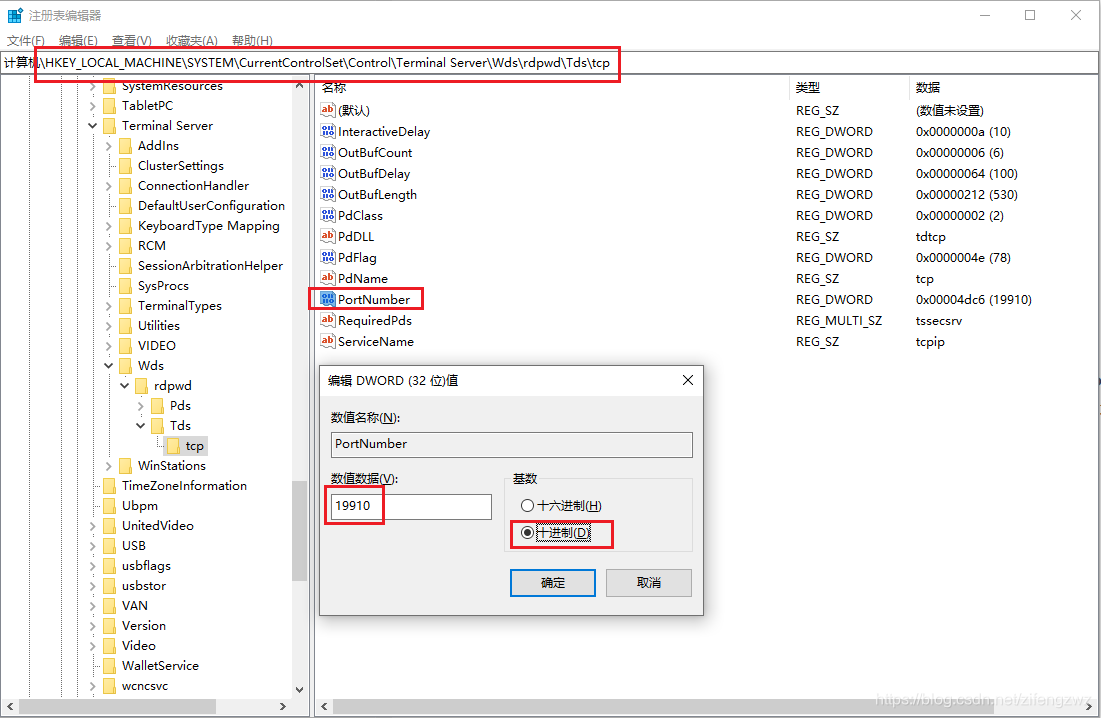Click the WalletService folder icon
Screen dimensions: 1101x718
click(x=110, y=666)
